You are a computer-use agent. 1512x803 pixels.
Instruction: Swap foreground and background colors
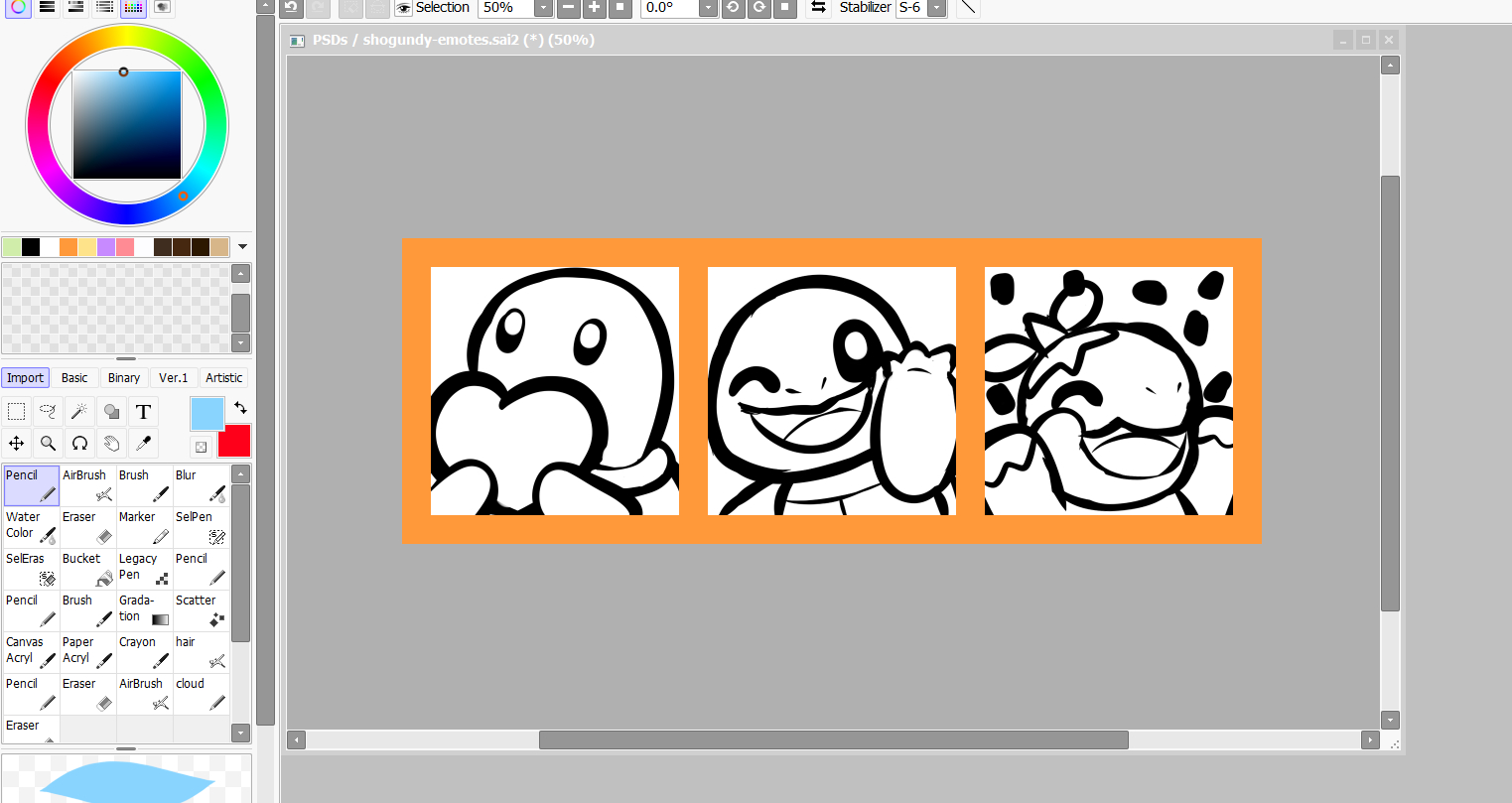click(240, 407)
